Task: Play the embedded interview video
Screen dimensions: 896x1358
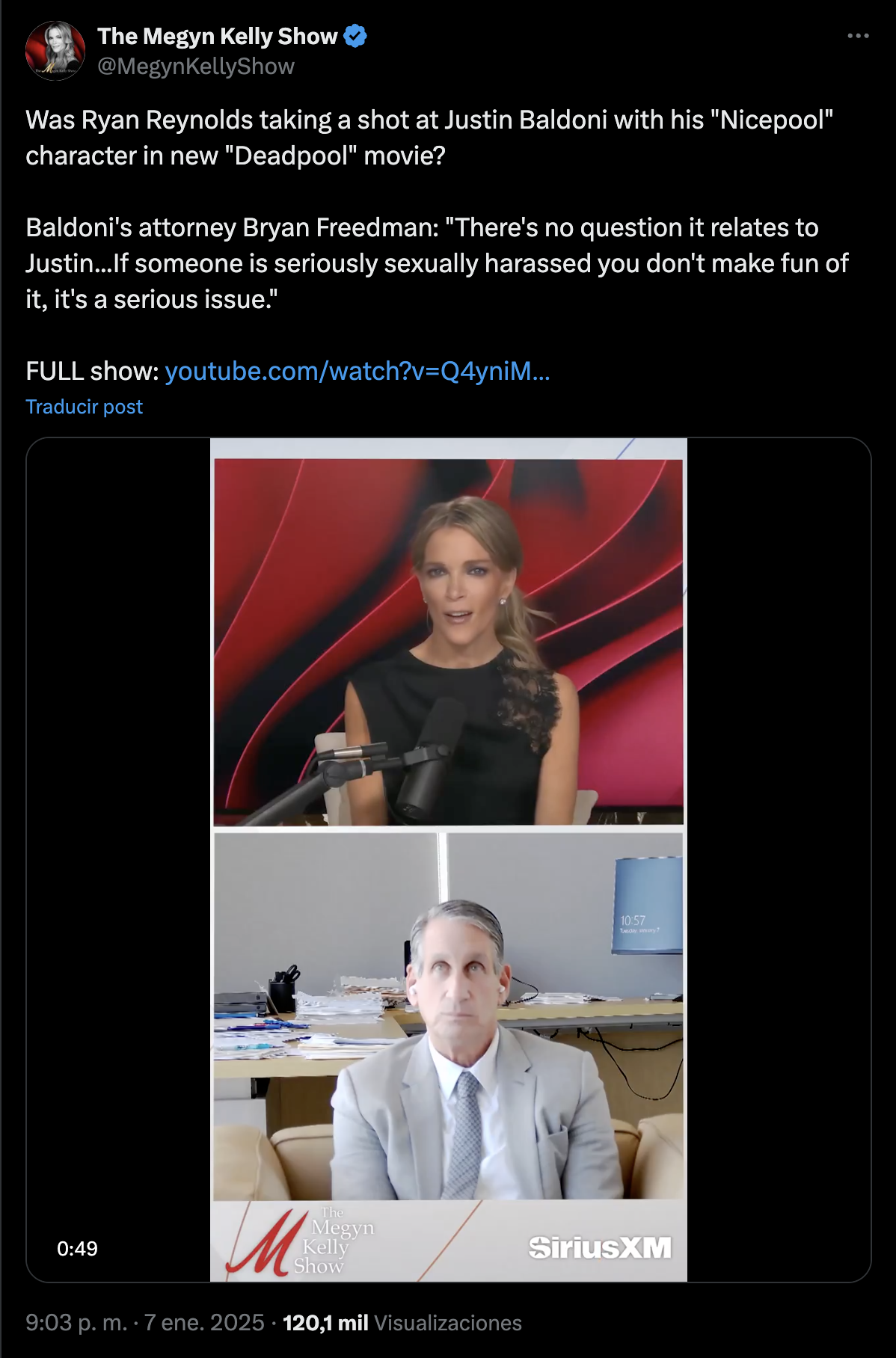Action: coord(449,860)
